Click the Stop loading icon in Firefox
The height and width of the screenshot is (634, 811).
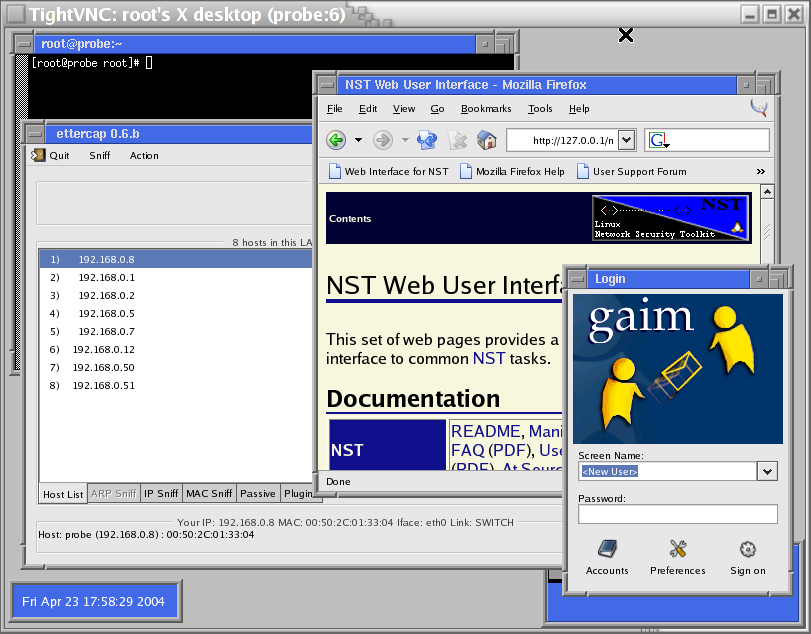point(457,140)
